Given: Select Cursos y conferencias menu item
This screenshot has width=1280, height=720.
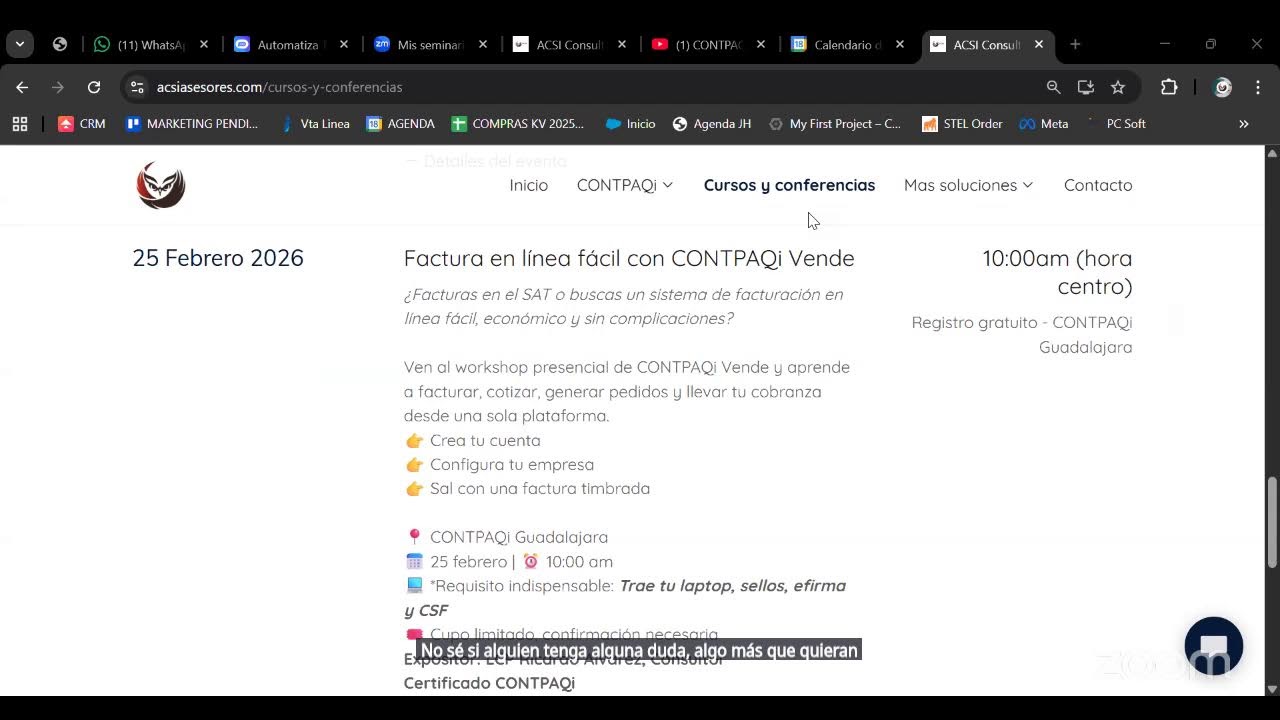Looking at the screenshot, I should pos(789,185).
